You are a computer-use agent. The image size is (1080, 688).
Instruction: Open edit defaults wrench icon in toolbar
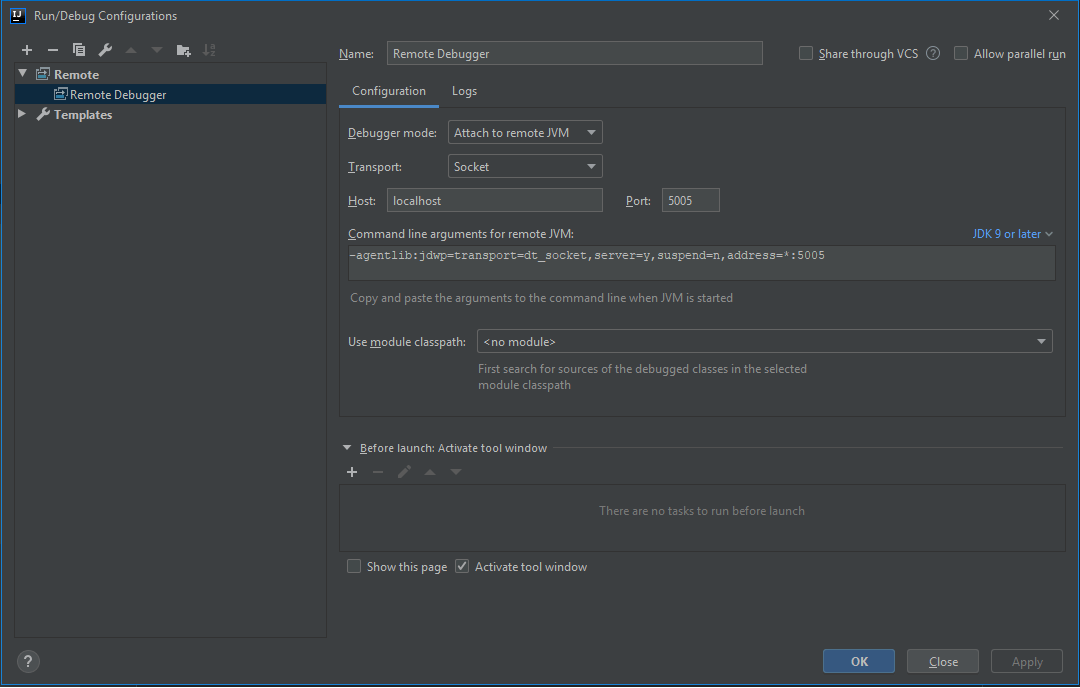[x=105, y=50]
